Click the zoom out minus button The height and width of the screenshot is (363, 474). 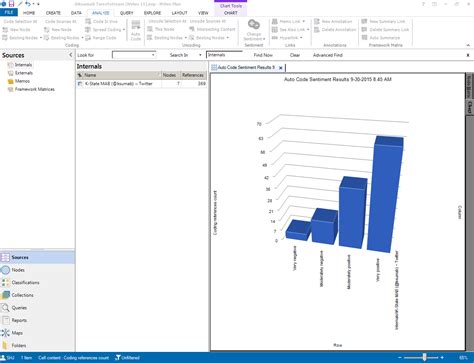pos(400,358)
